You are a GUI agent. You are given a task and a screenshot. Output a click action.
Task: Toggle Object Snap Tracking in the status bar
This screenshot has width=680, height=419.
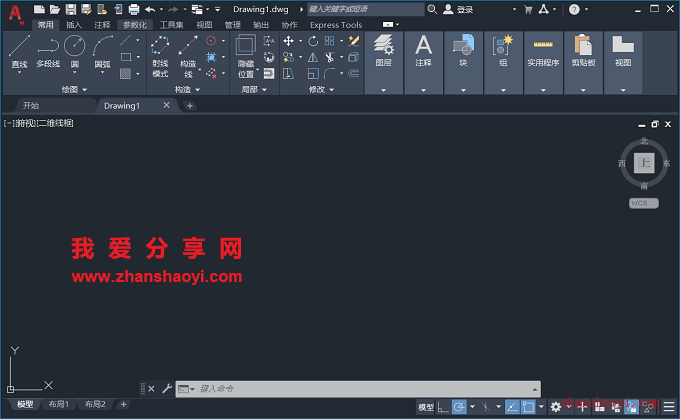[x=512, y=407]
